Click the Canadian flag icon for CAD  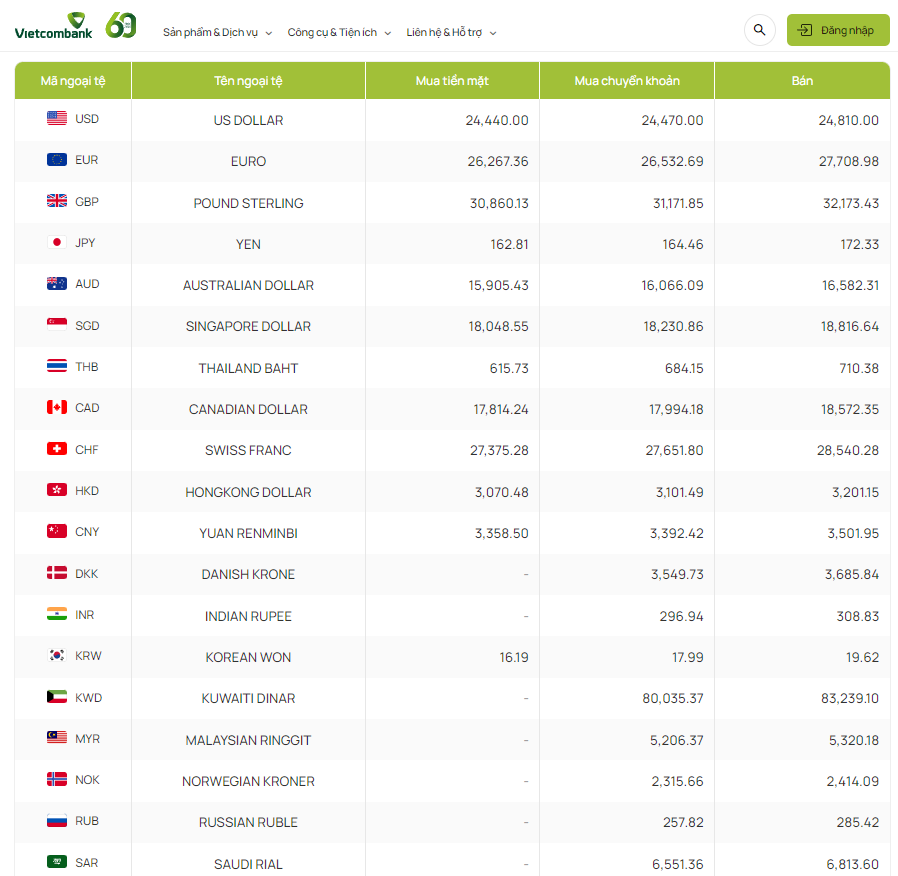57,408
